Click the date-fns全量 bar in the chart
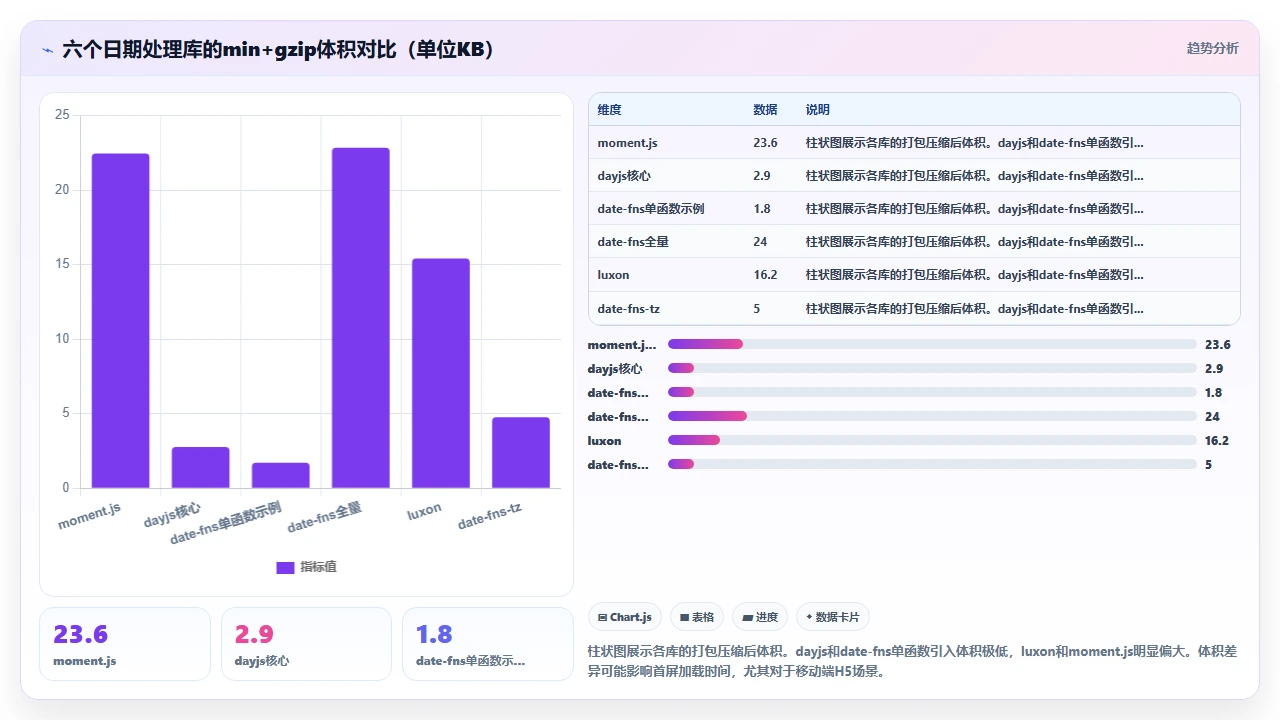Screen dimensions: 1280x720 point(360,318)
